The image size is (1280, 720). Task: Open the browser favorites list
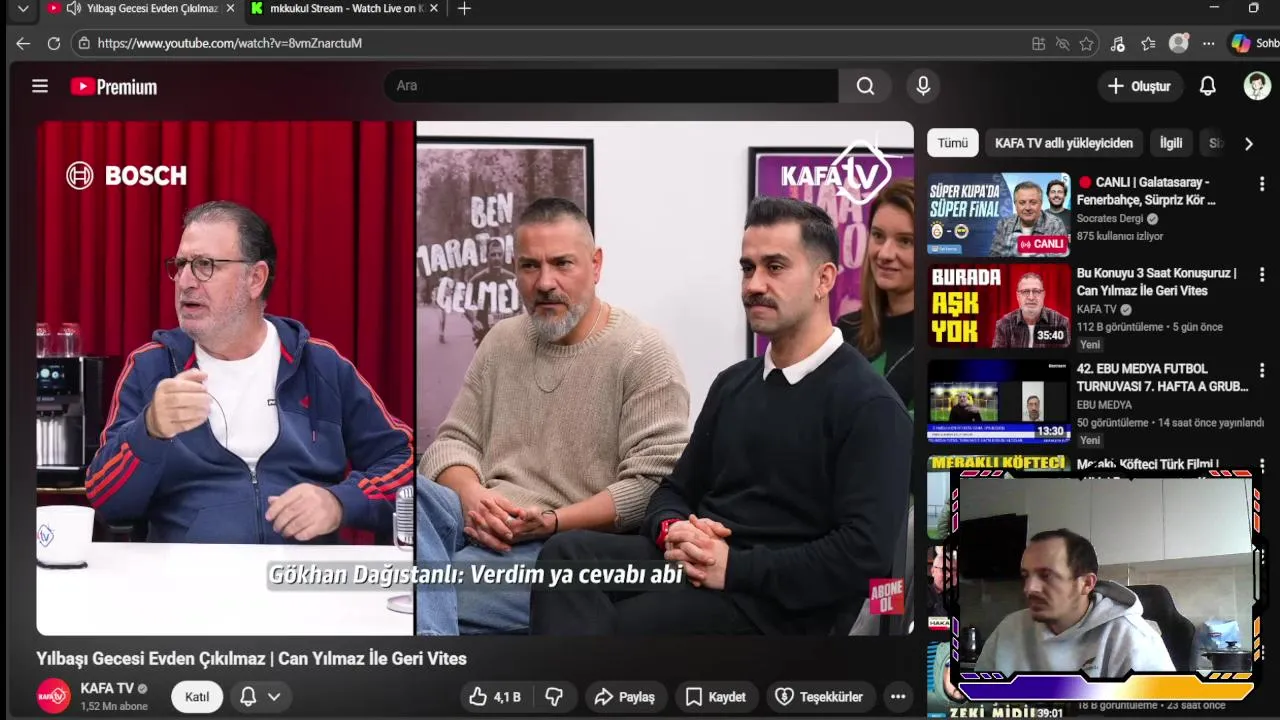[x=1148, y=43]
